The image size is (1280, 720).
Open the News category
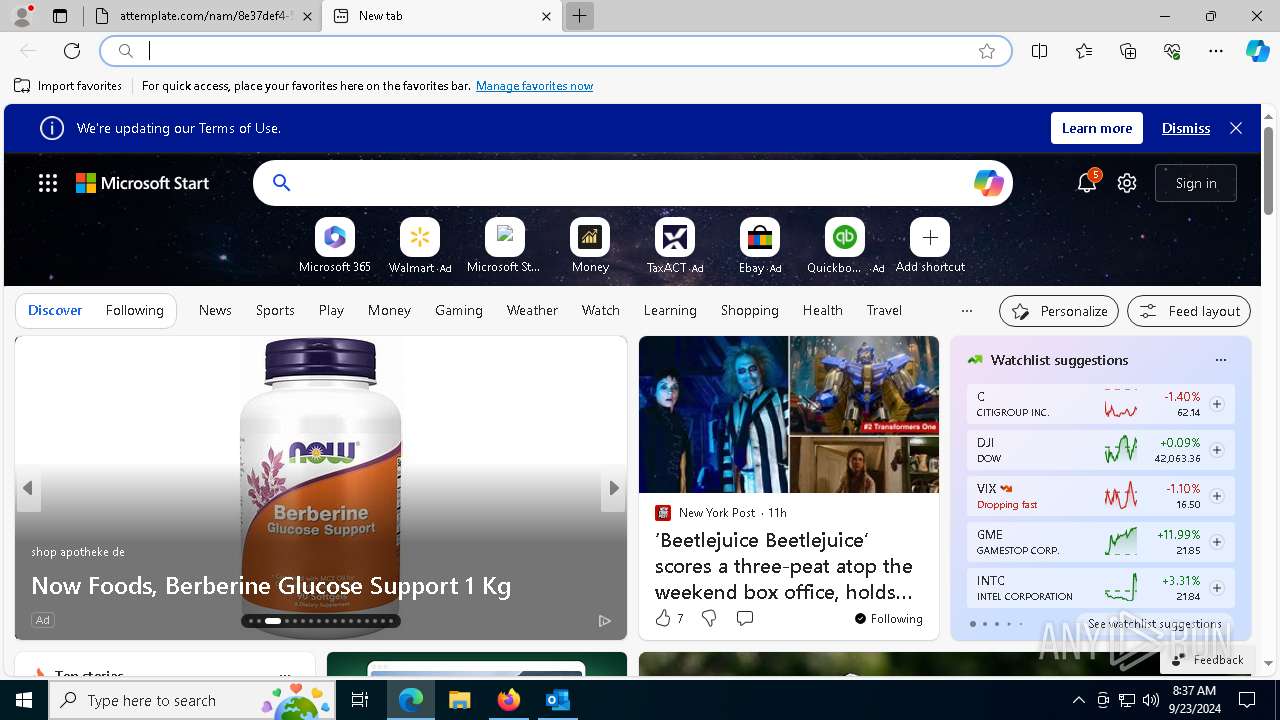point(215,311)
